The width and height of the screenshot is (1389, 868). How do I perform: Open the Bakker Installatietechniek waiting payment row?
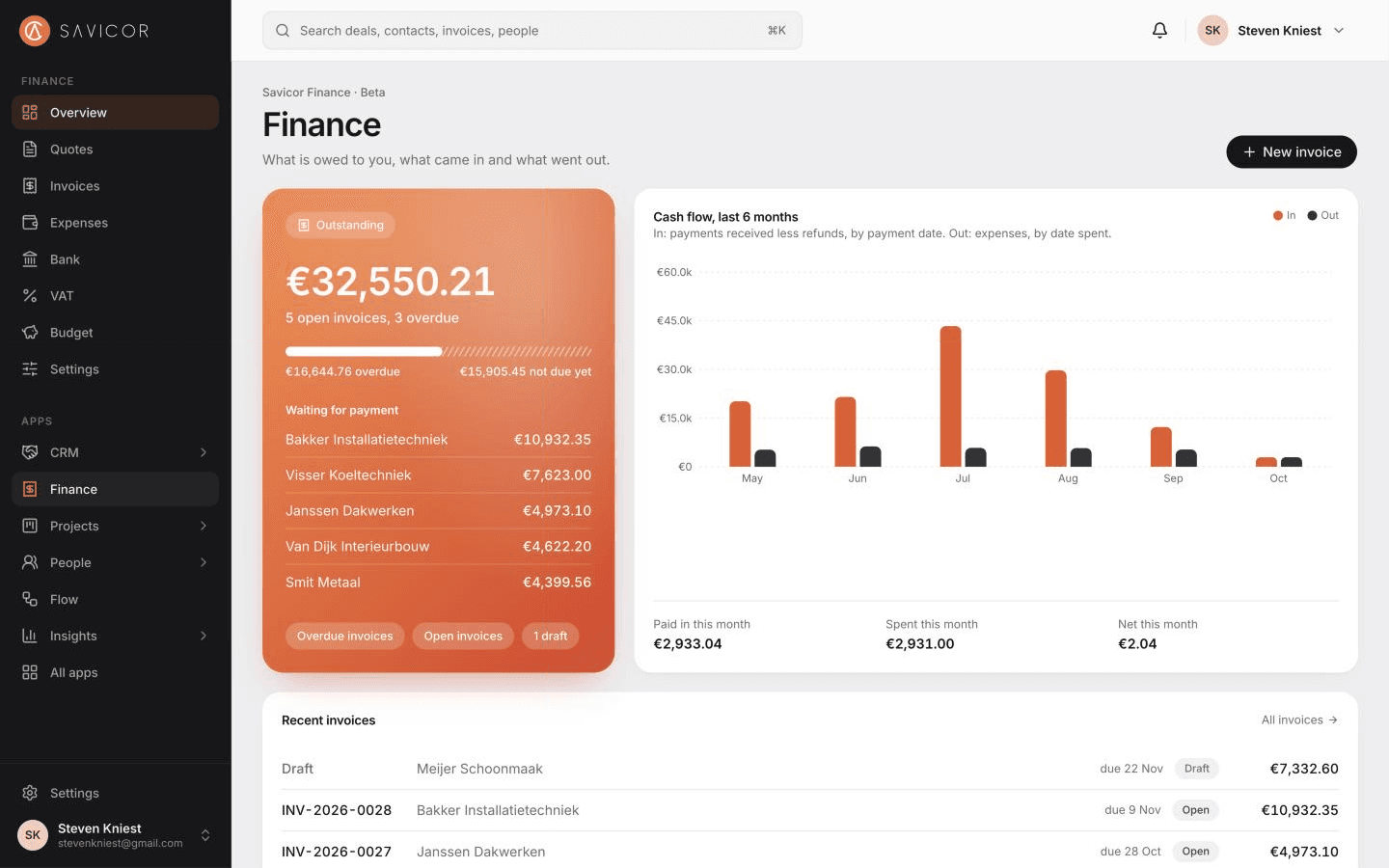point(438,440)
